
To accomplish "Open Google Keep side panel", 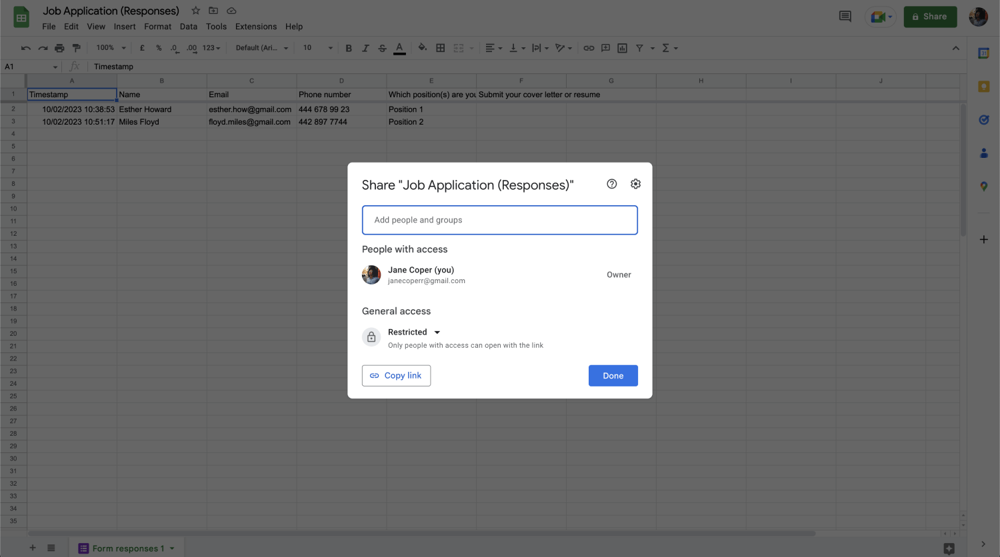I will (x=984, y=87).
